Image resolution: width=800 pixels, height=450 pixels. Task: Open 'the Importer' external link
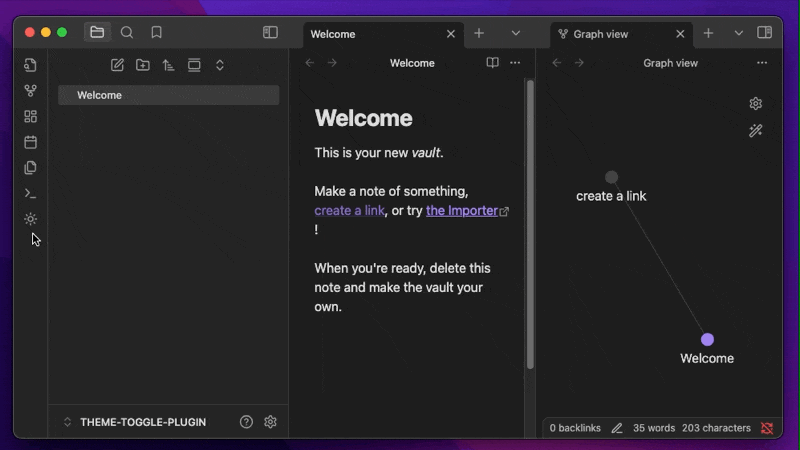coord(462,211)
